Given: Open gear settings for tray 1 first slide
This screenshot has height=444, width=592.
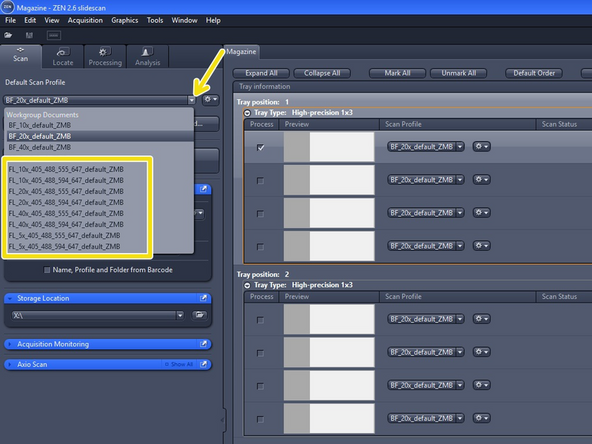Looking at the screenshot, I should (x=481, y=146).
